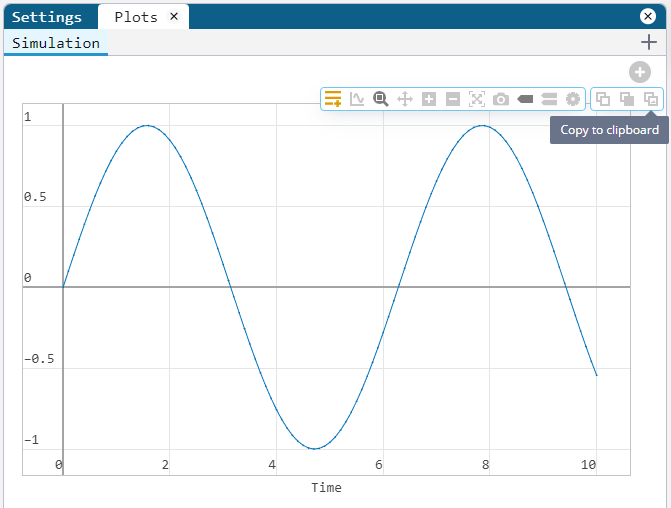This screenshot has width=671, height=508.
Task: Click x-axis tick label 10
Action: click(x=588, y=464)
